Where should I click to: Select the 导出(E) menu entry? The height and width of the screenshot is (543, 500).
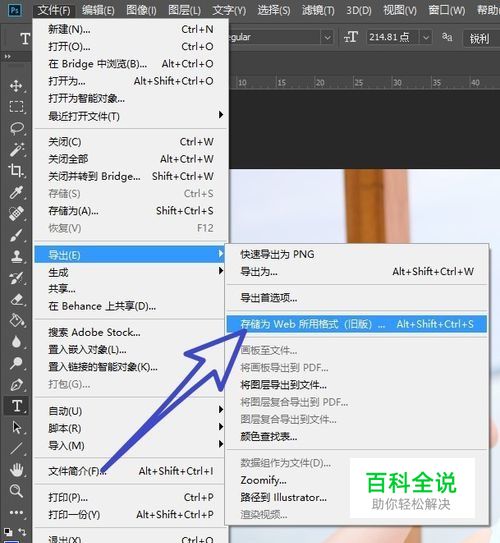click(x=130, y=255)
